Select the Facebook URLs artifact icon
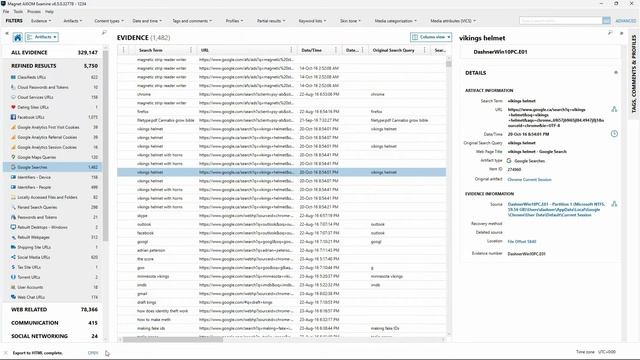Viewport: 640px width, 360px height. (x=13, y=117)
